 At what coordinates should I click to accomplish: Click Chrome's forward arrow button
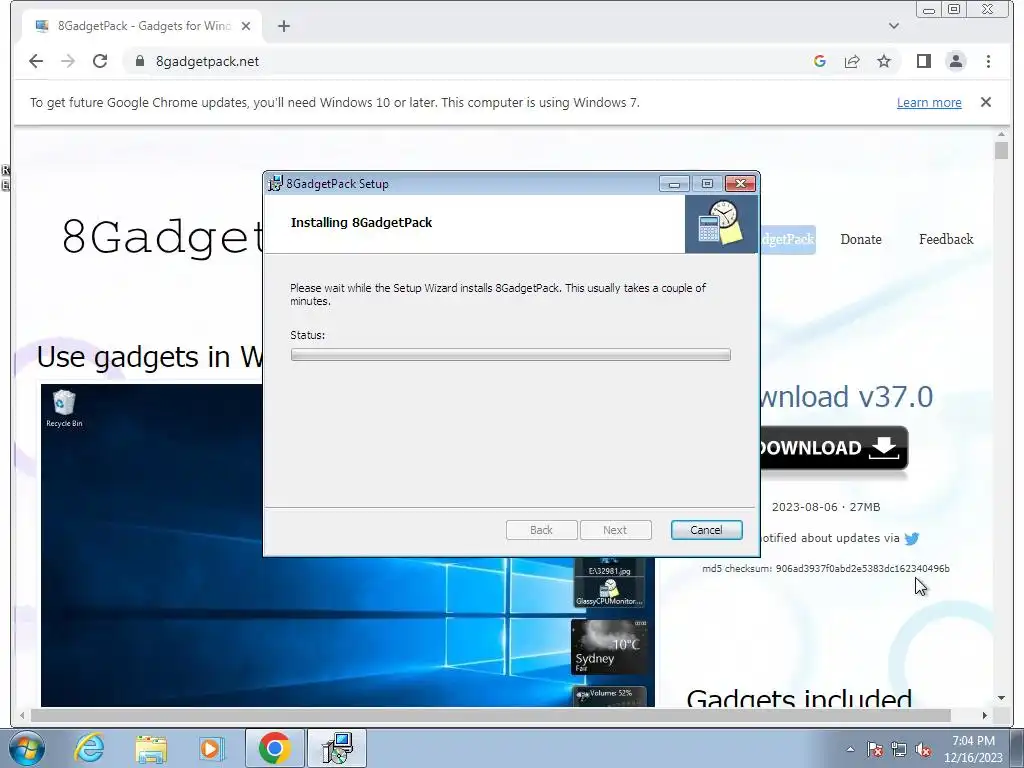[x=68, y=61]
